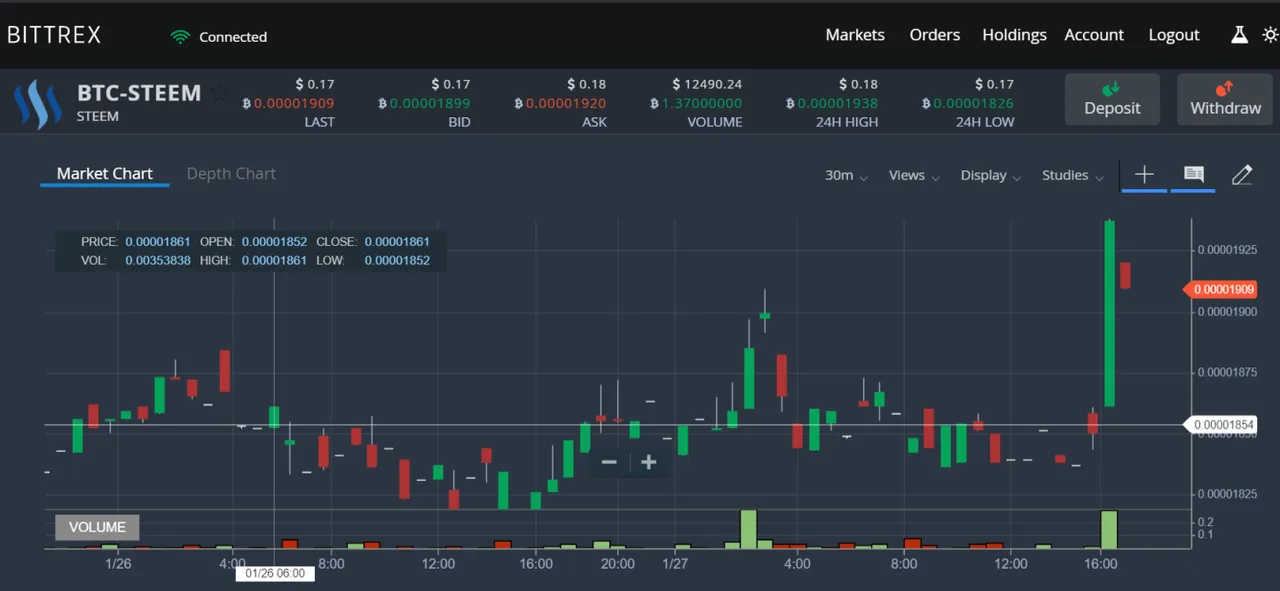
Task: Select the pencil drawing tool
Action: point(1242,175)
